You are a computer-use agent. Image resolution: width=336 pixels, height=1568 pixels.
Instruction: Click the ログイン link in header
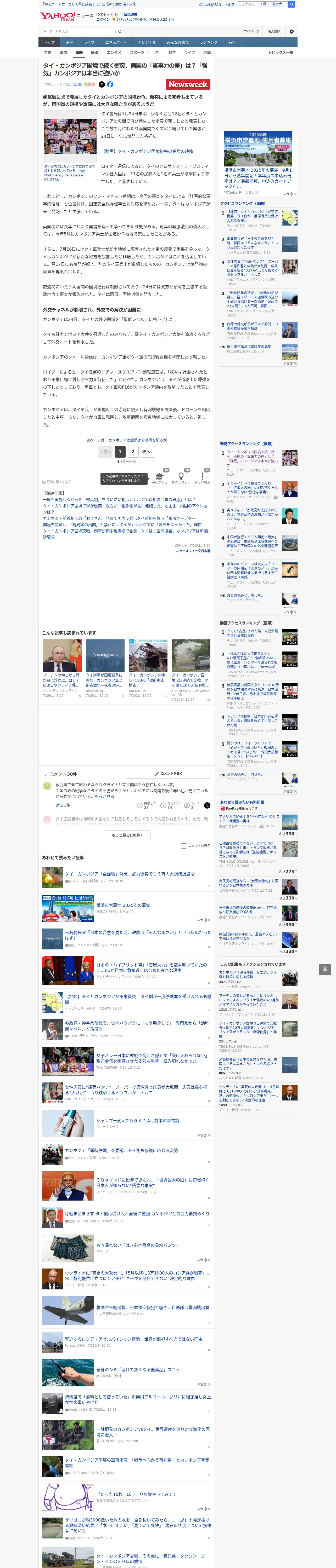tap(103, 20)
